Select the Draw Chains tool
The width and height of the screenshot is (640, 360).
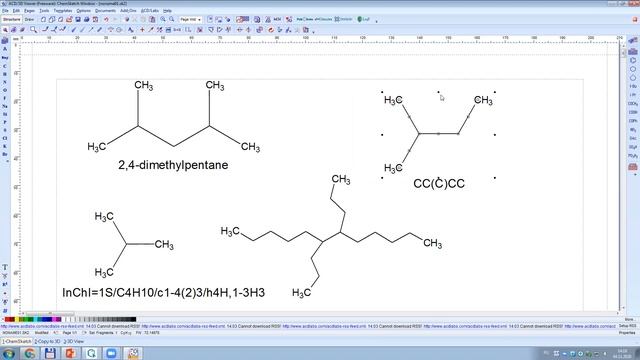(x=62, y=30)
